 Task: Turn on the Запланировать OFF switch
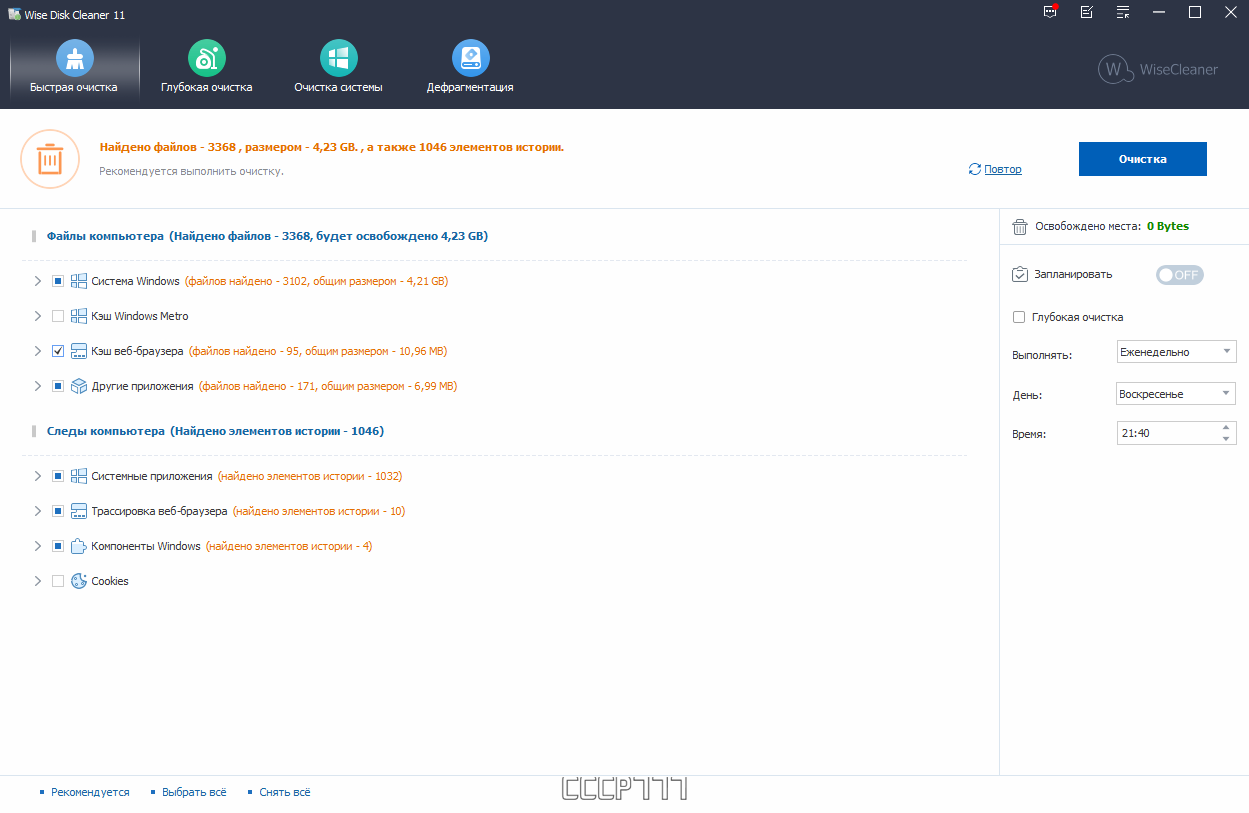tap(1180, 275)
